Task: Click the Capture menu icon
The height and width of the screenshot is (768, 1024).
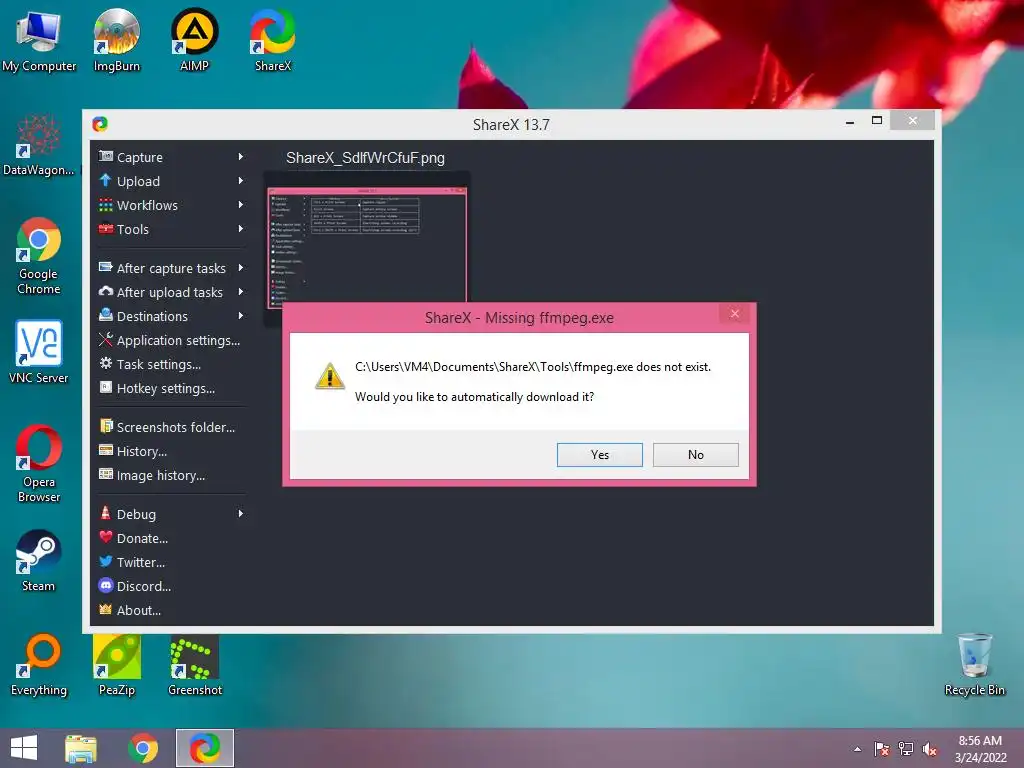Action: 105,157
